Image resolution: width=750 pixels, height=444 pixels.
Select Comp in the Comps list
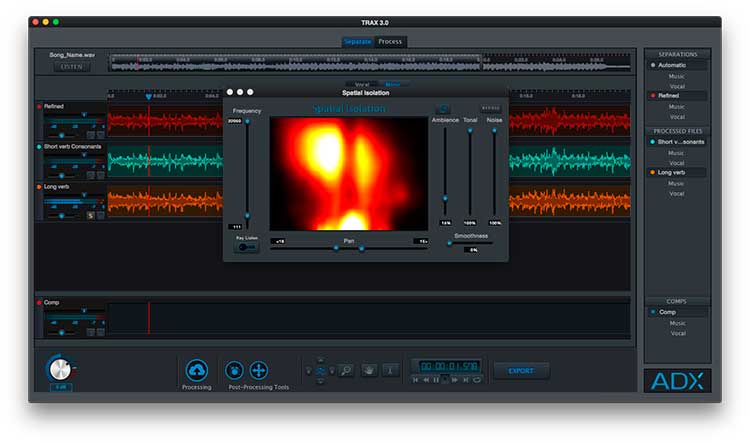(667, 312)
